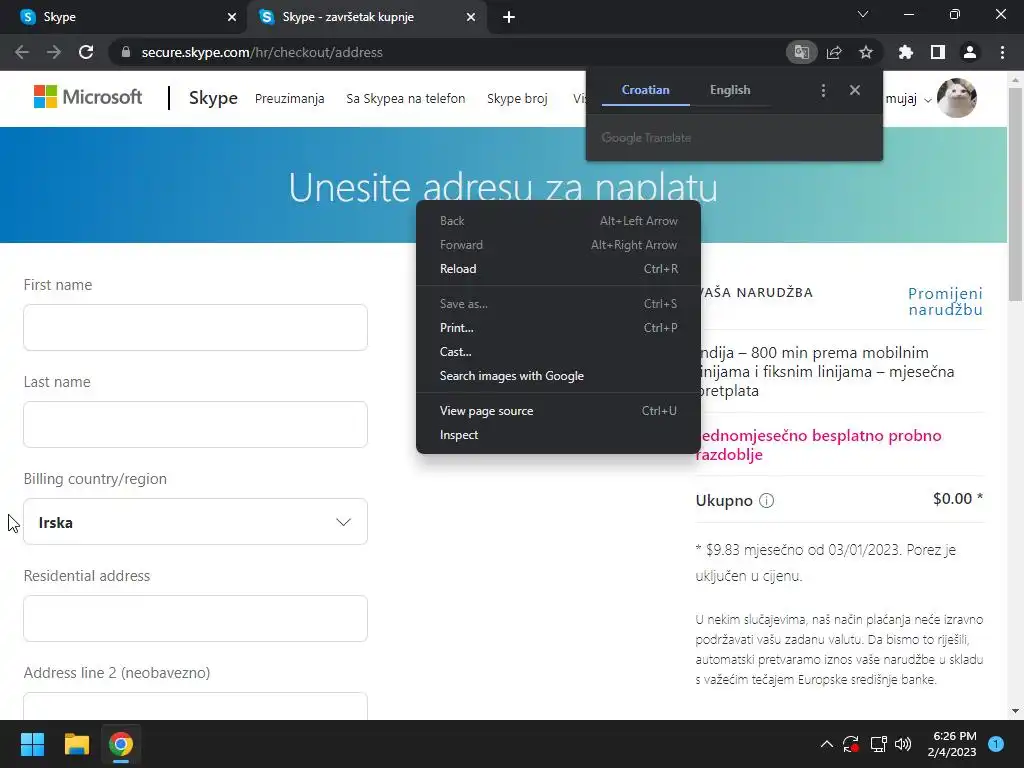Open the Chrome profile icon
The image size is (1024, 768).
970,52
